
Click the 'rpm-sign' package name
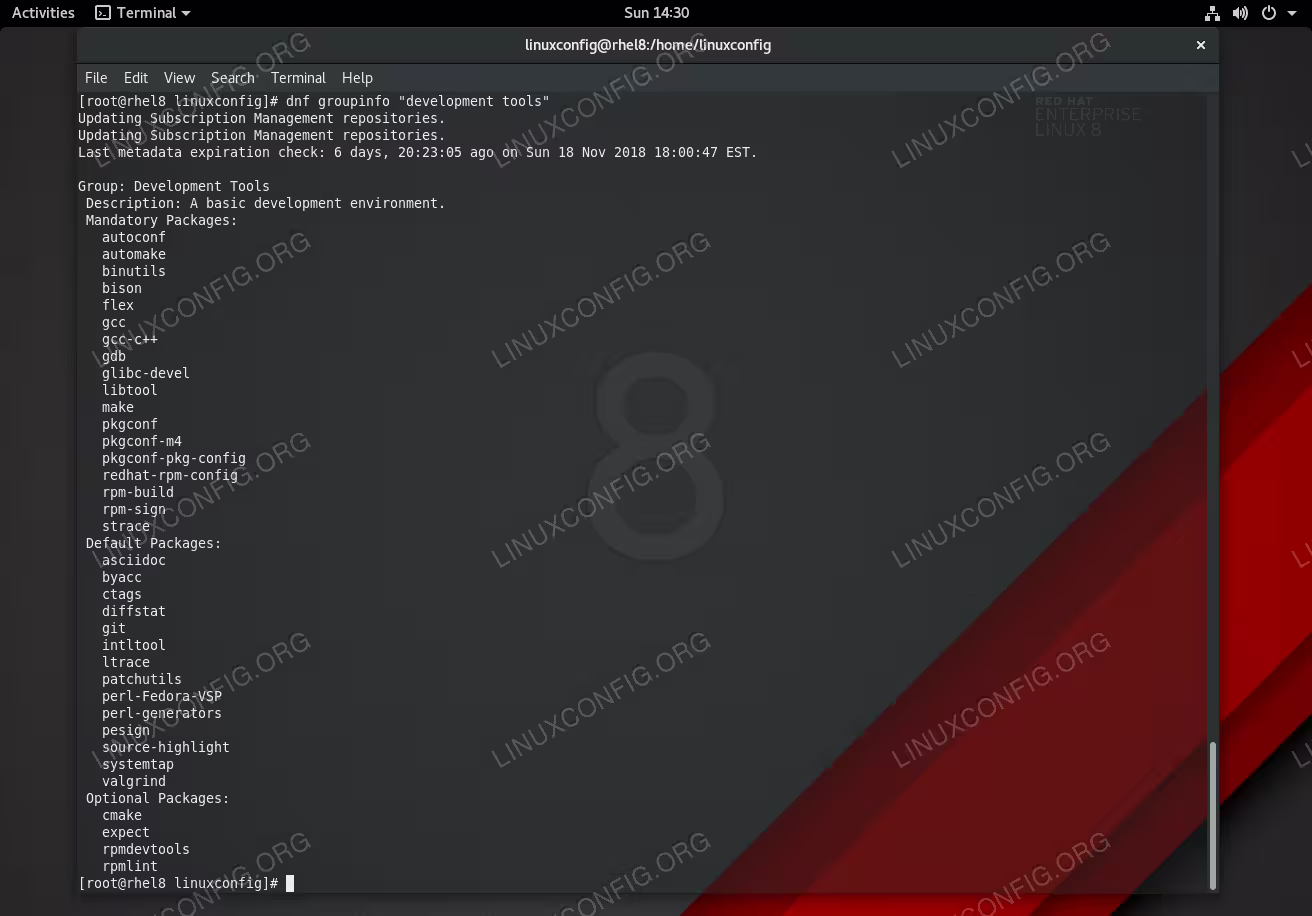point(134,509)
